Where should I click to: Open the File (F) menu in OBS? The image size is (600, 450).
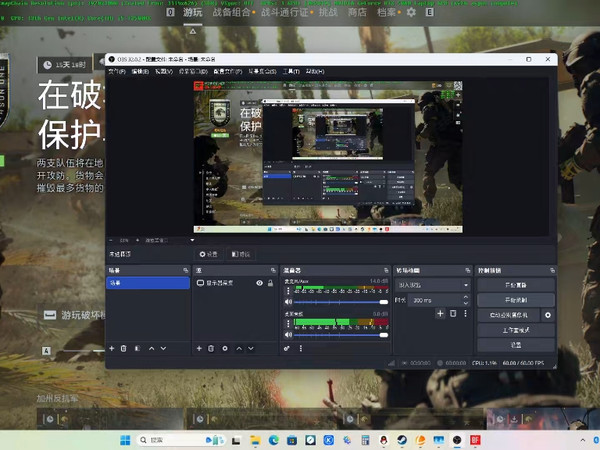click(x=117, y=72)
